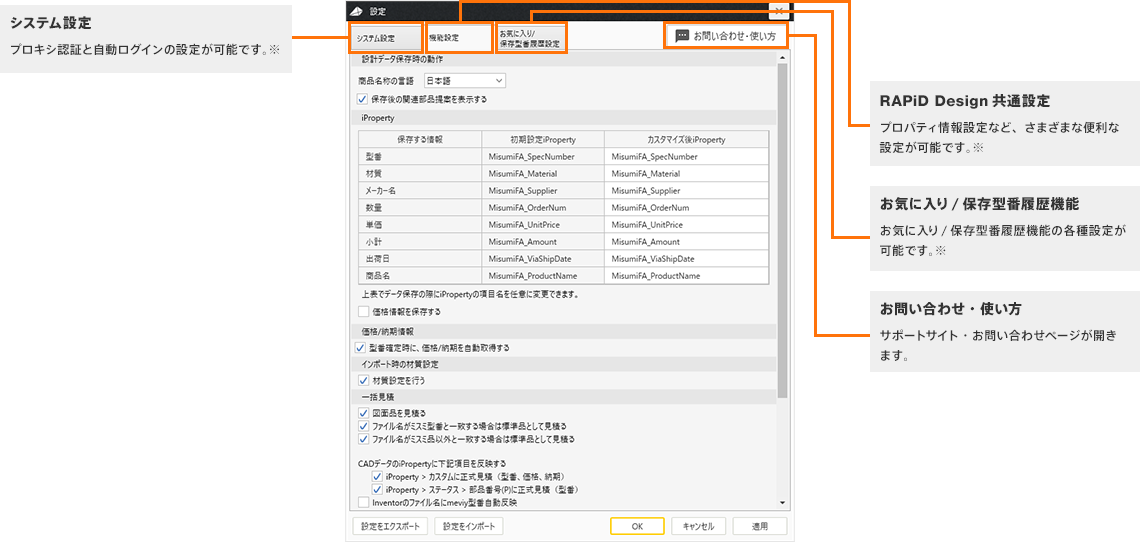Toggle 型番確定時に、価格/納期を自動取得する
This screenshot has height=542, width=1140.
(361, 347)
